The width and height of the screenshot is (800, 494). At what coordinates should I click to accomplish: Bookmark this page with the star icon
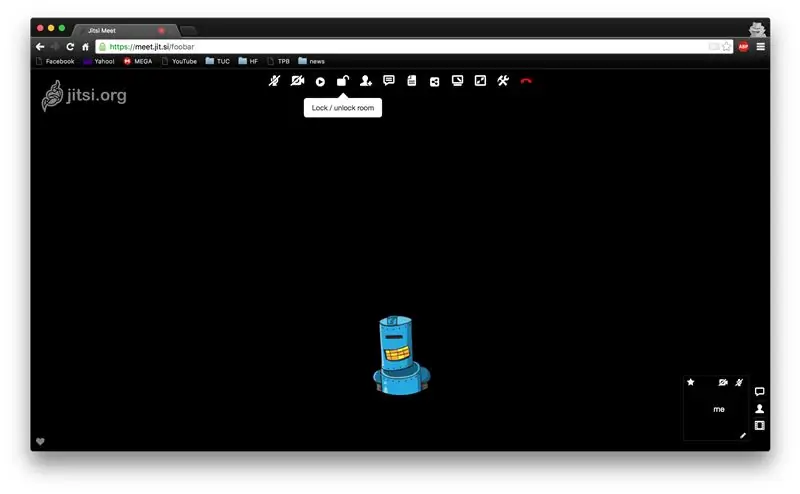click(x=727, y=47)
